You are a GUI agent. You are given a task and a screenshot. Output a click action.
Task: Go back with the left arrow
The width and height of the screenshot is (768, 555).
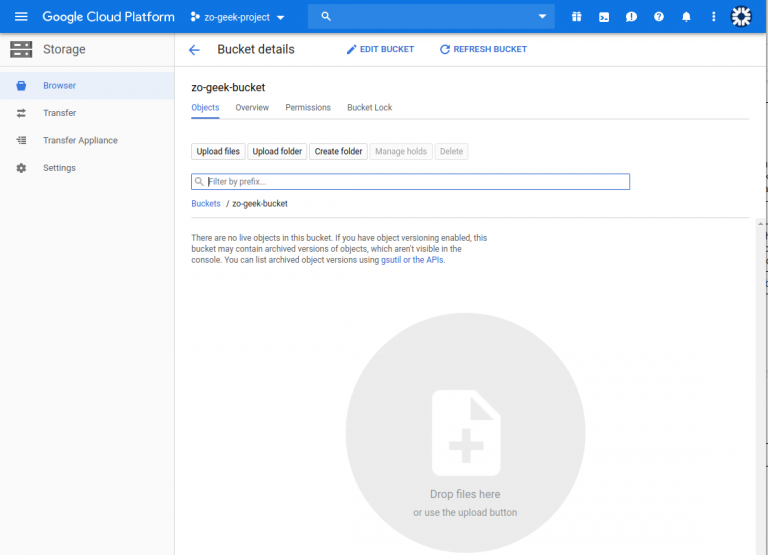pyautogui.click(x=194, y=49)
